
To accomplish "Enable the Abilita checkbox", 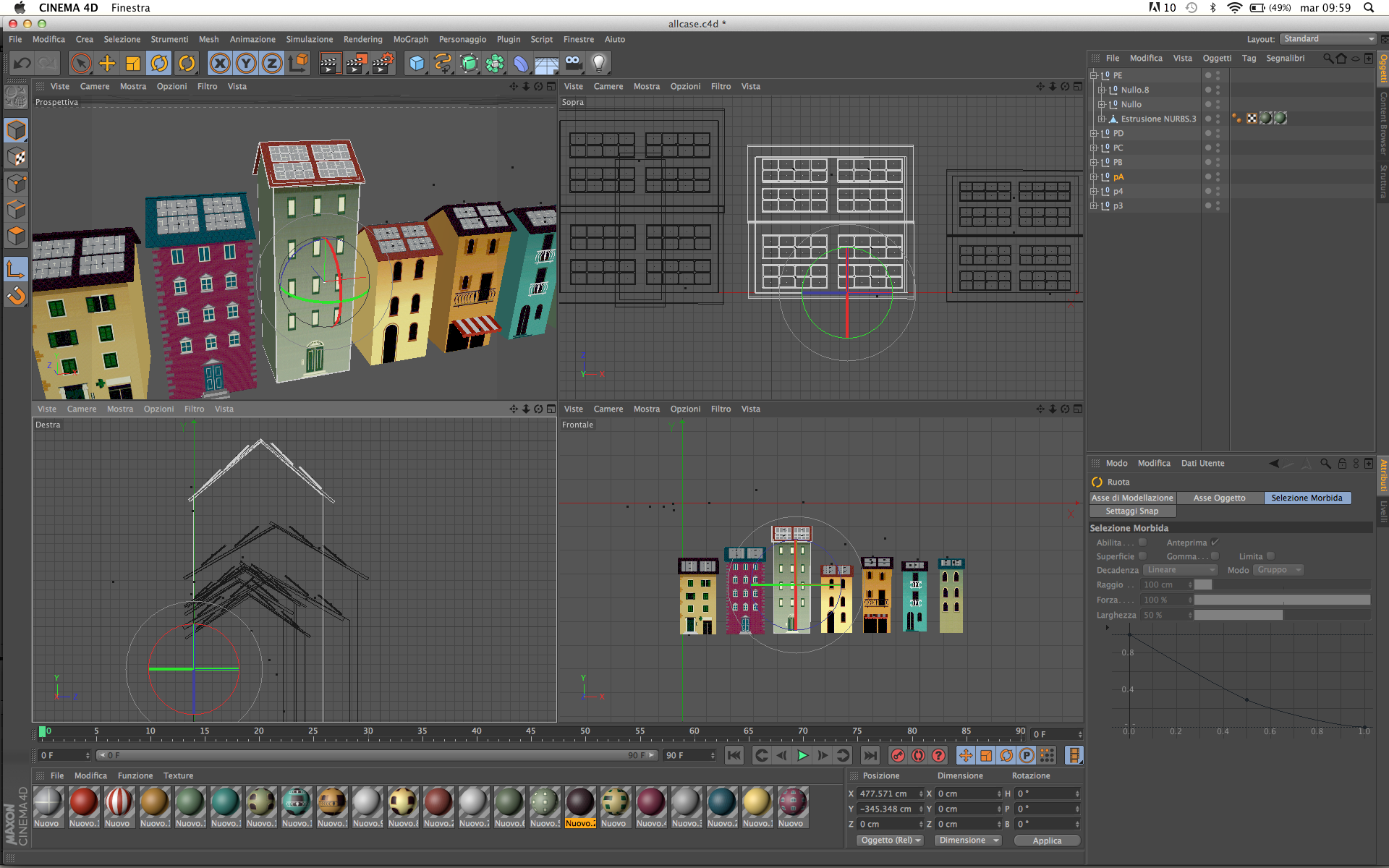I will click(1142, 542).
